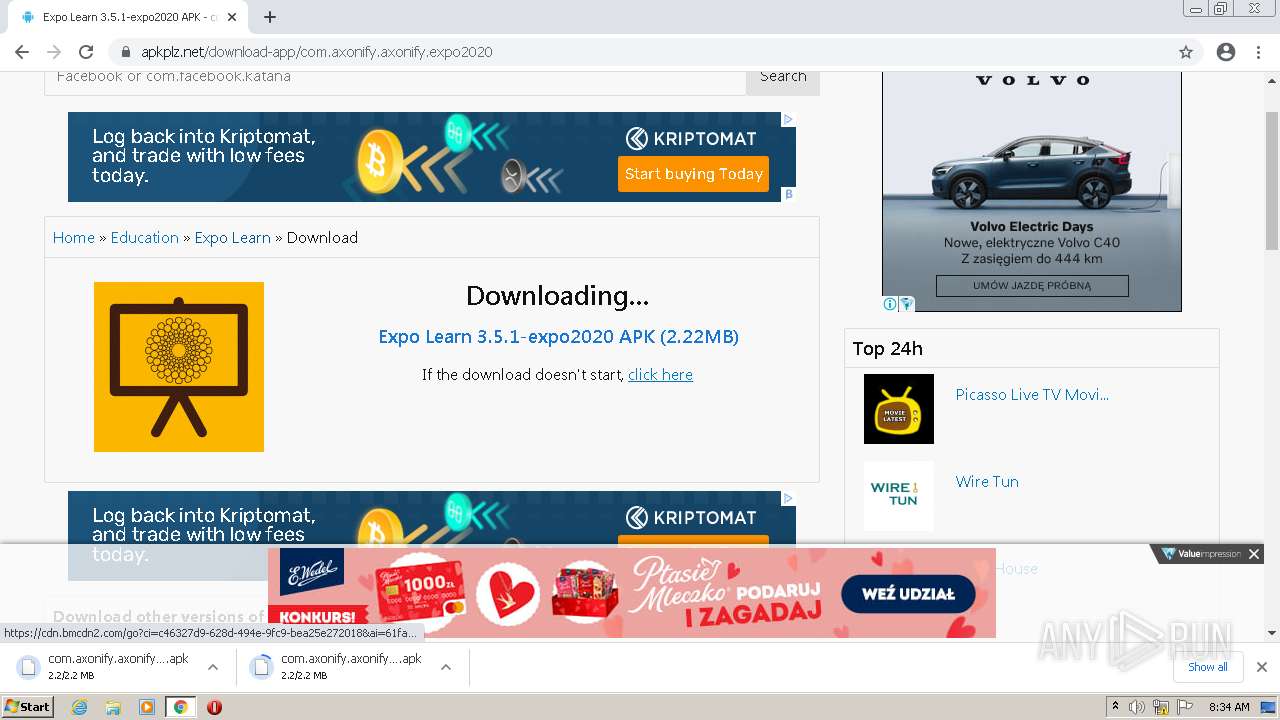Click Start buying Today in top Kriptomat ad
The width and height of the screenshot is (1280, 720).
tap(693, 174)
